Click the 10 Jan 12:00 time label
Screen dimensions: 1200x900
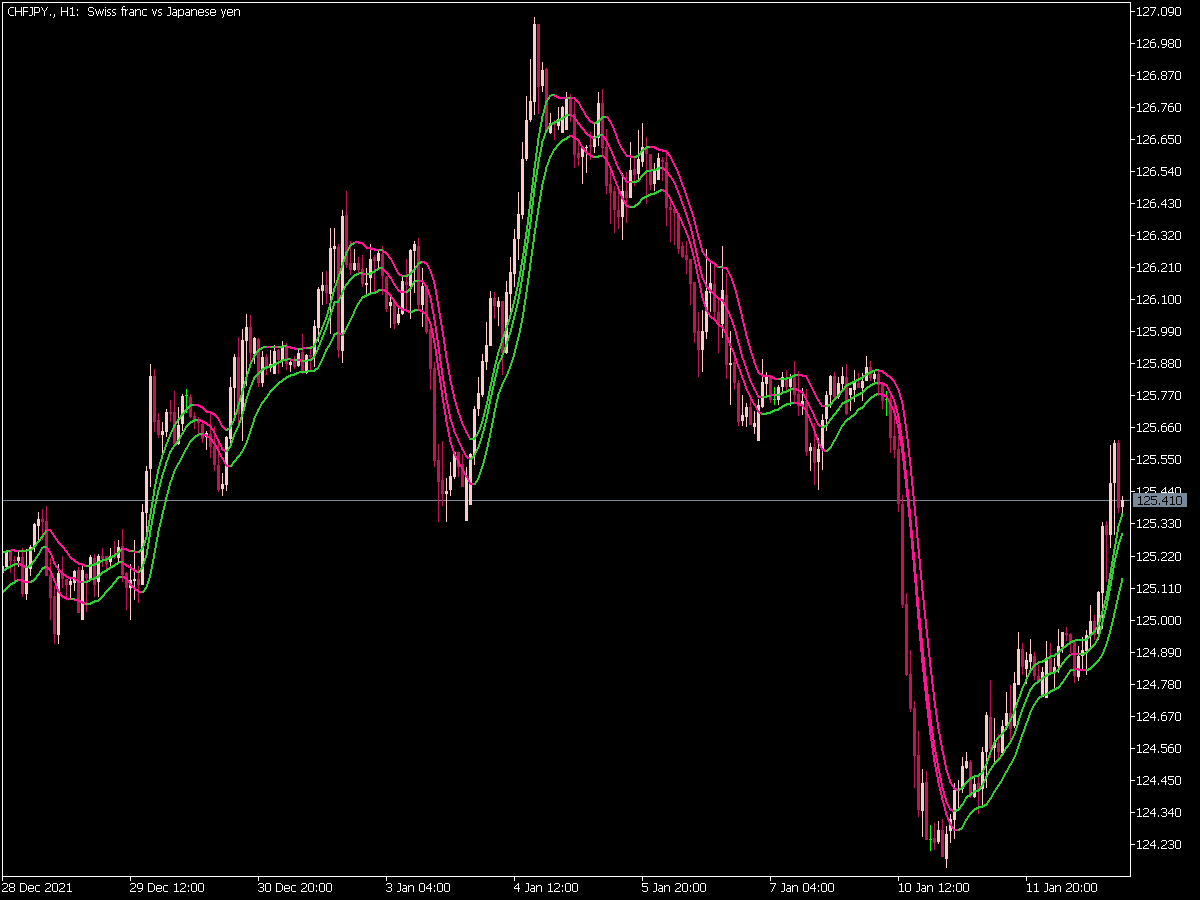pyautogui.click(x=933, y=888)
